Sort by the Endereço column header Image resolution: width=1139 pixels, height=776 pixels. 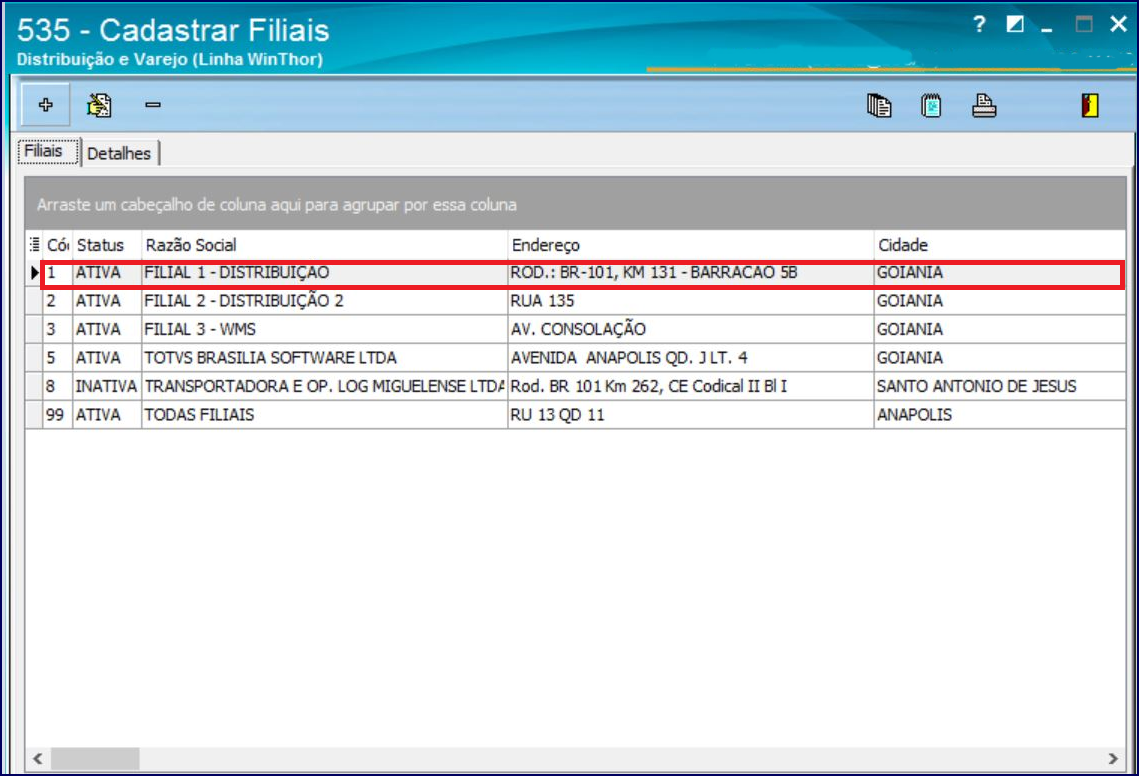(690, 245)
